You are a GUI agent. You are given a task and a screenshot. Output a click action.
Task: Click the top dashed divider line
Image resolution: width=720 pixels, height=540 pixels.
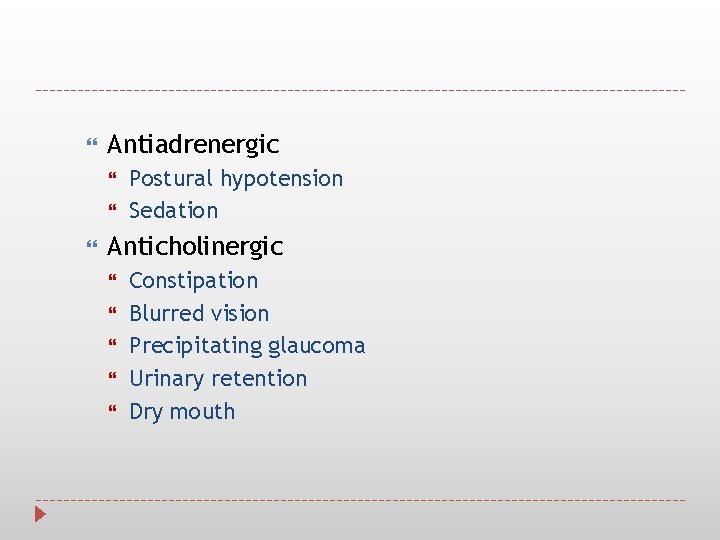[x=360, y=90]
